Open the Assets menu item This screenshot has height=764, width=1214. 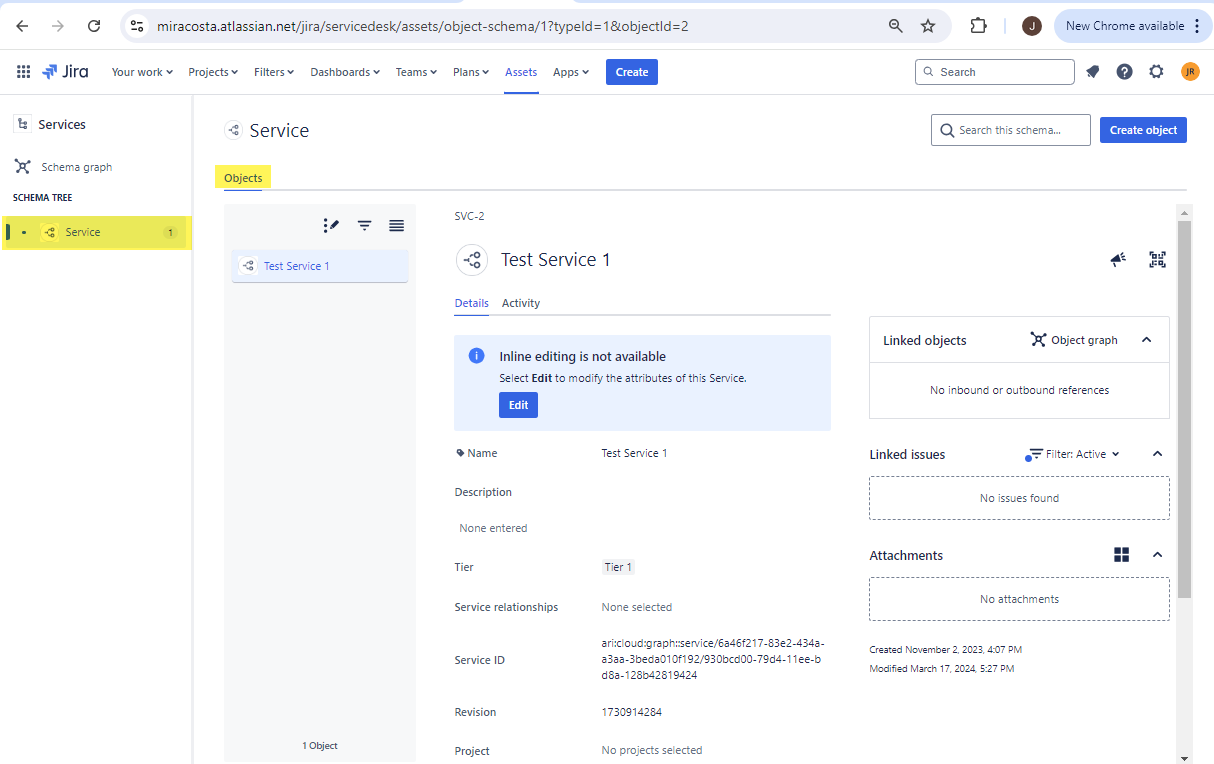point(521,72)
